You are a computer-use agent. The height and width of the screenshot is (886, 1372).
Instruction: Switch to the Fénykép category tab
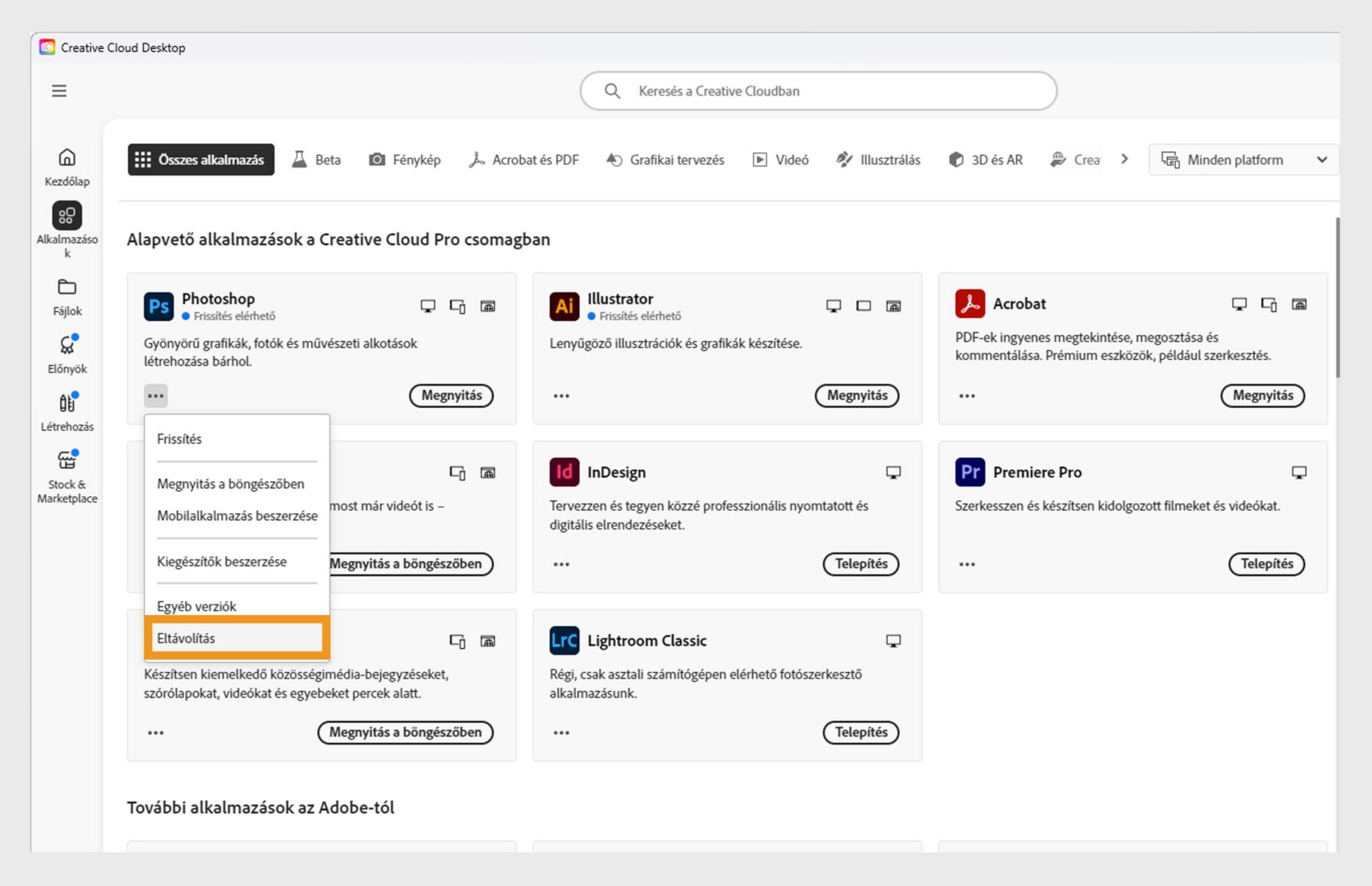click(x=404, y=159)
